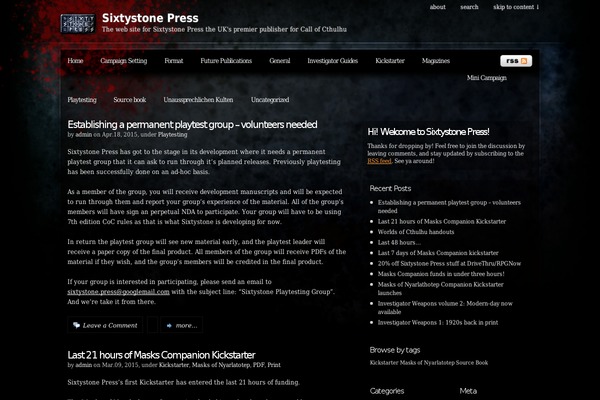Go to the Home menu item

75,61
